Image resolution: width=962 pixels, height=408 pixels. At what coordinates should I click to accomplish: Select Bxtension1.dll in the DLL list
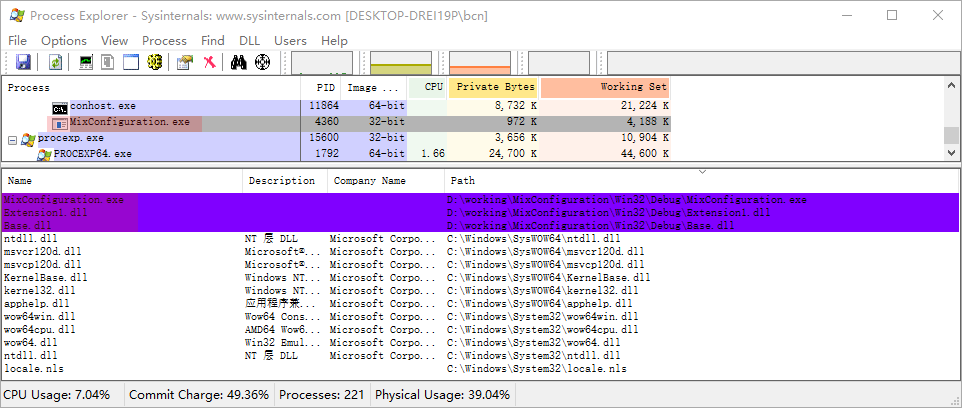[480, 213]
